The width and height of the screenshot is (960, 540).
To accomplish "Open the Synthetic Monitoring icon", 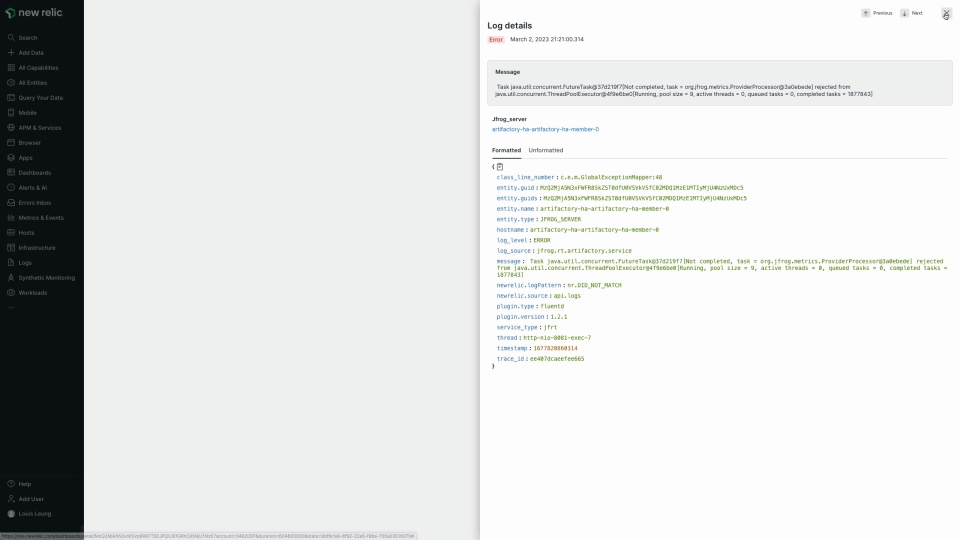I will (x=11, y=278).
